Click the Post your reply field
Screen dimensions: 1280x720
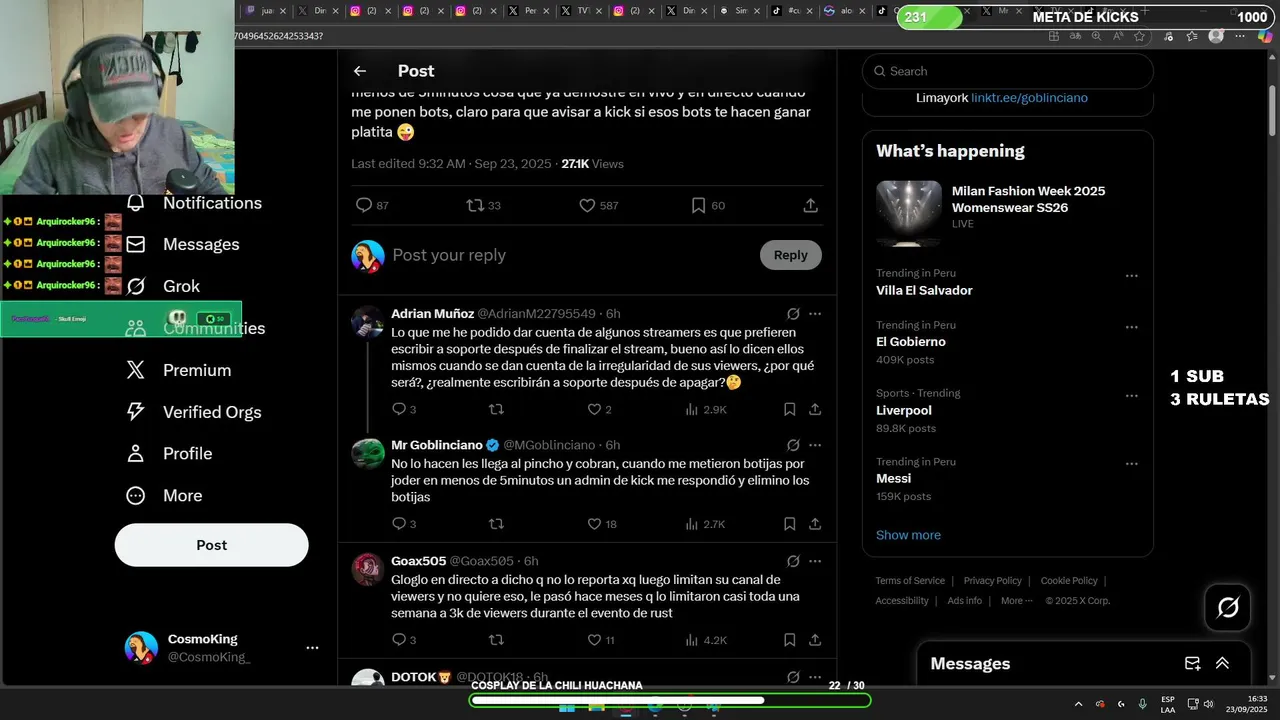click(x=570, y=255)
